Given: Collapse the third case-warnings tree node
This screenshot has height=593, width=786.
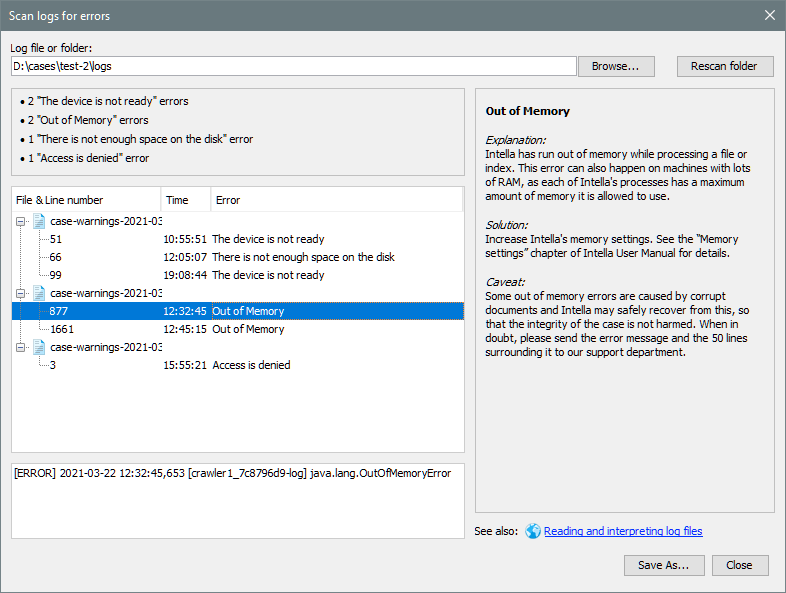Looking at the screenshot, I should (x=22, y=347).
